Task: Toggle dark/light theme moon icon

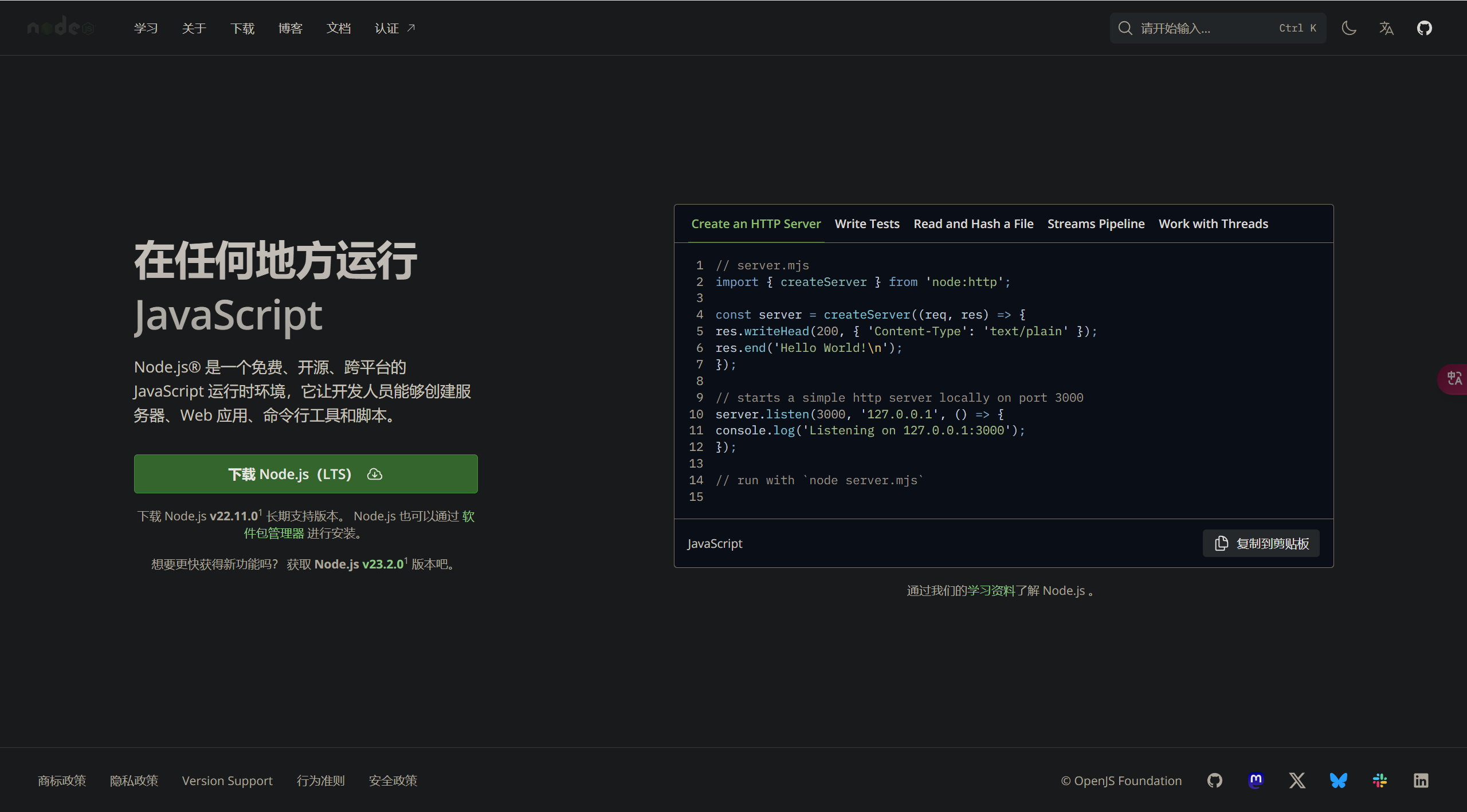Action: [x=1349, y=28]
